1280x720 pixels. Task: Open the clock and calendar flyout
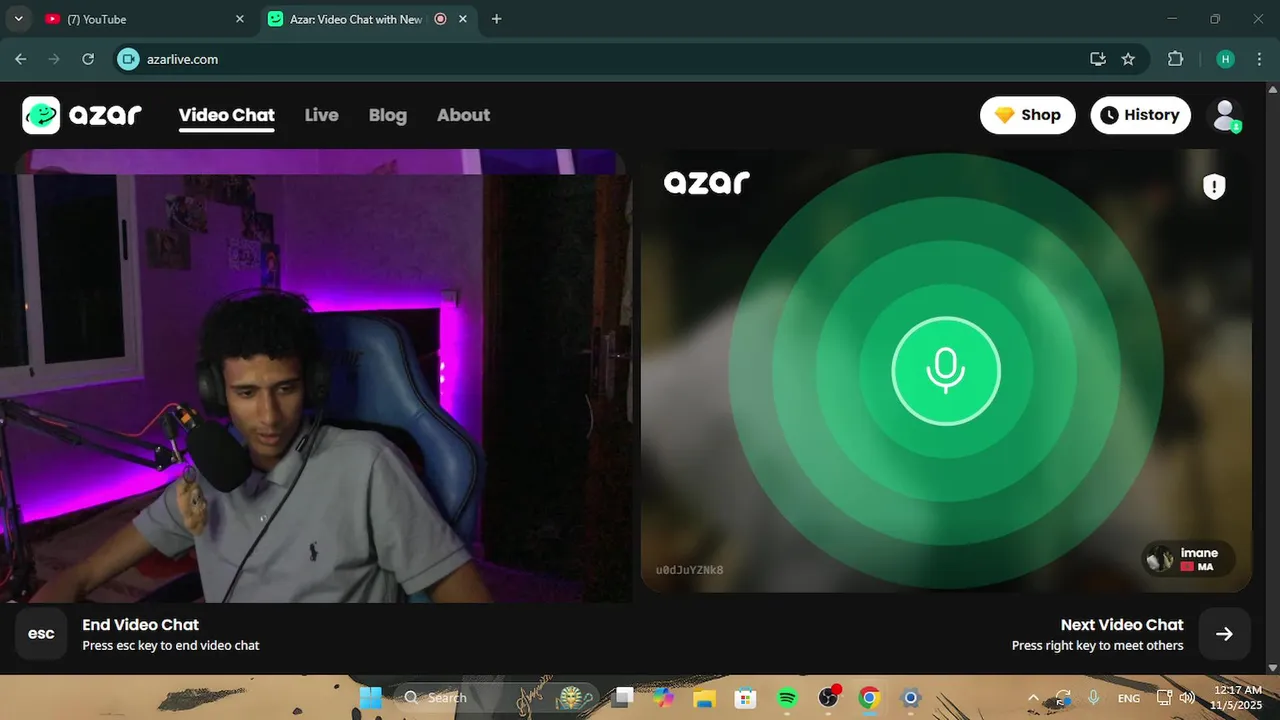tap(1237, 698)
